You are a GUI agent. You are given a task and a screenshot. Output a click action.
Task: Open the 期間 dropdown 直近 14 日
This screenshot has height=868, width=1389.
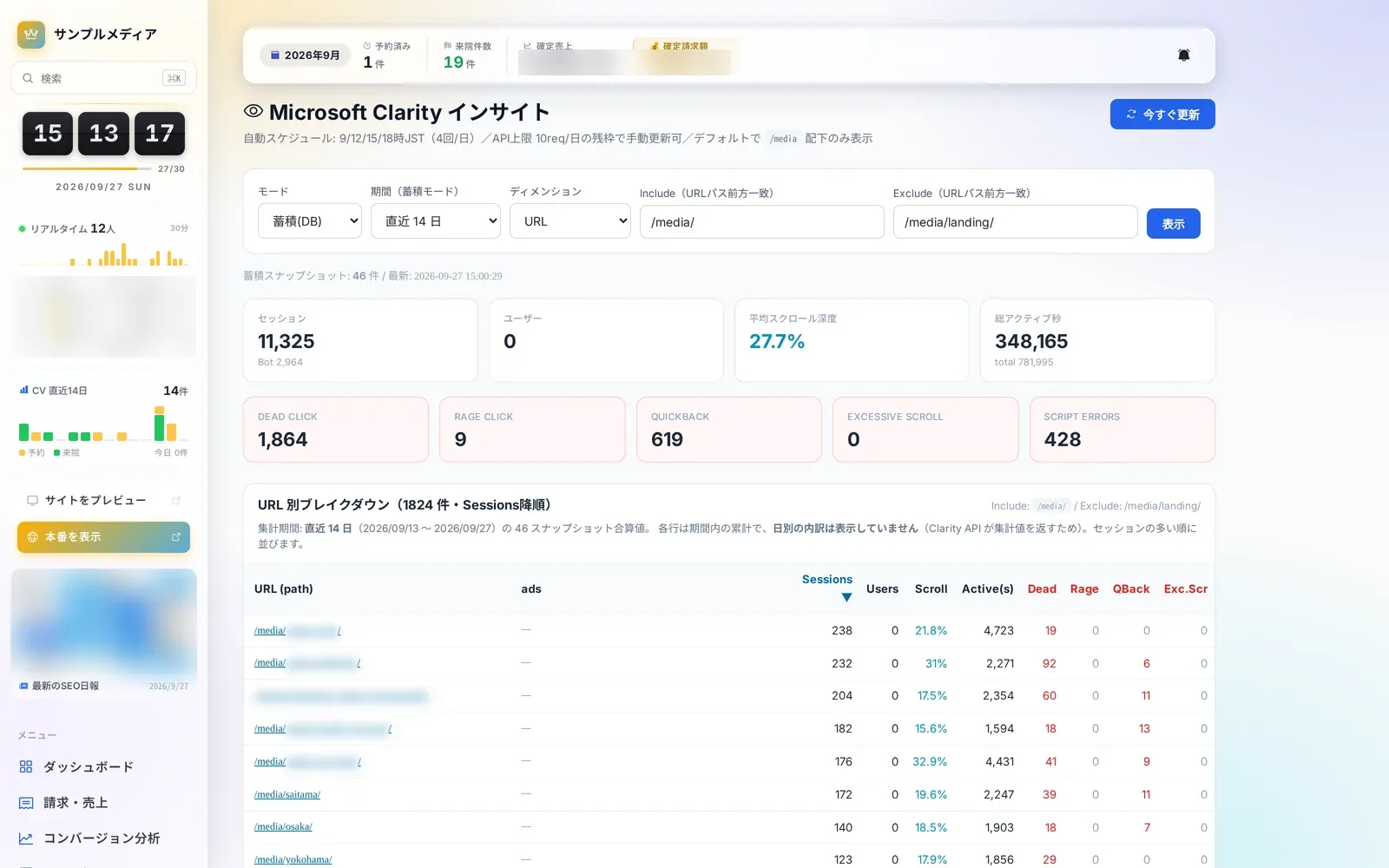[436, 221]
